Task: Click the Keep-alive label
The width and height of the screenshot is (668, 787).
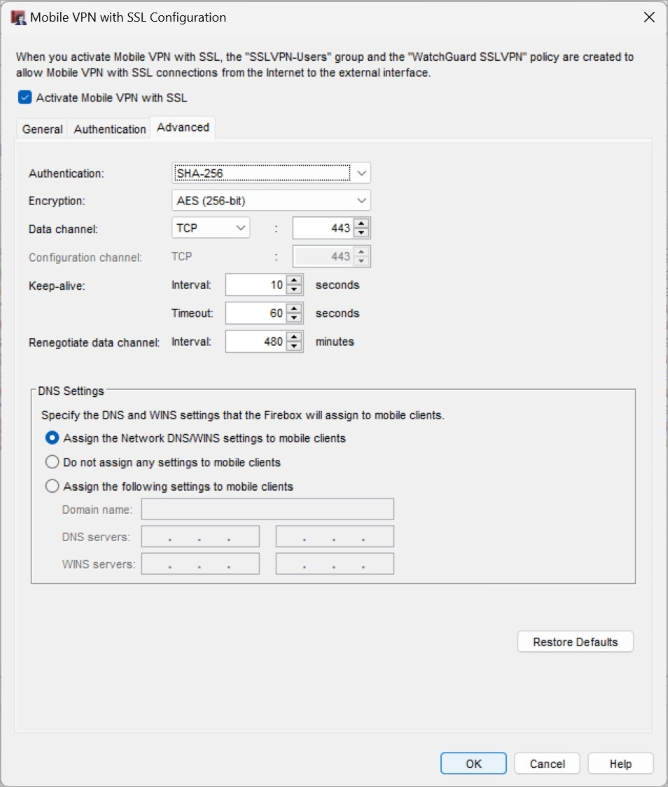Action: pos(57,286)
